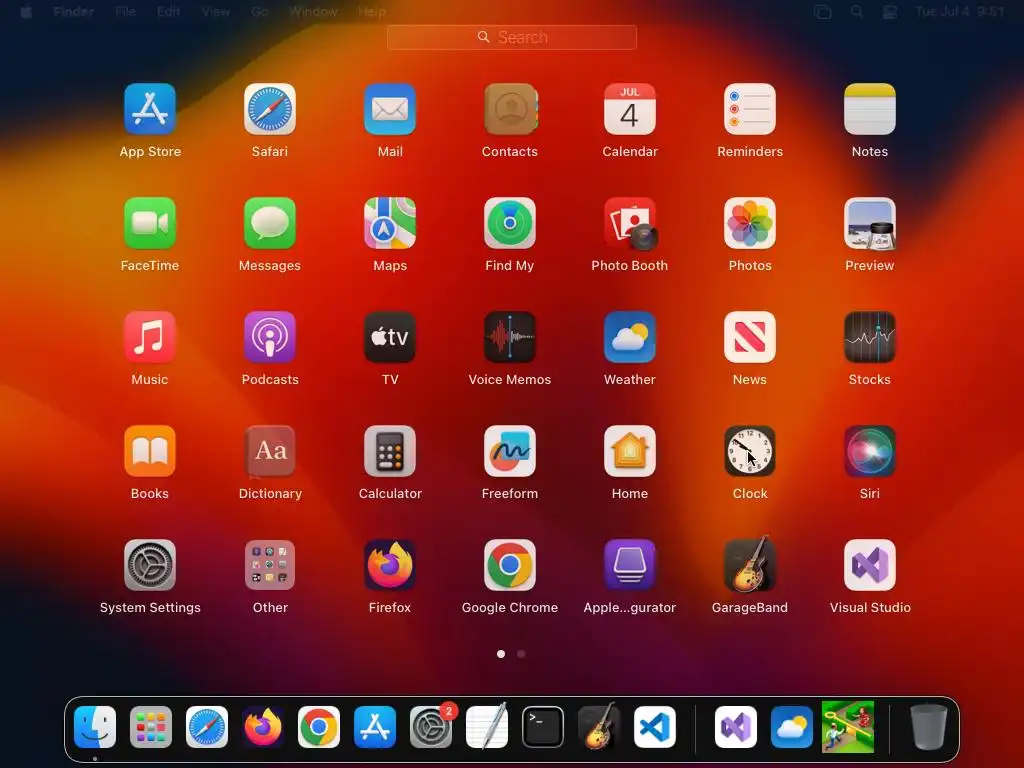Open the Apple TV app
This screenshot has width=1024, height=768.
pyautogui.click(x=390, y=337)
